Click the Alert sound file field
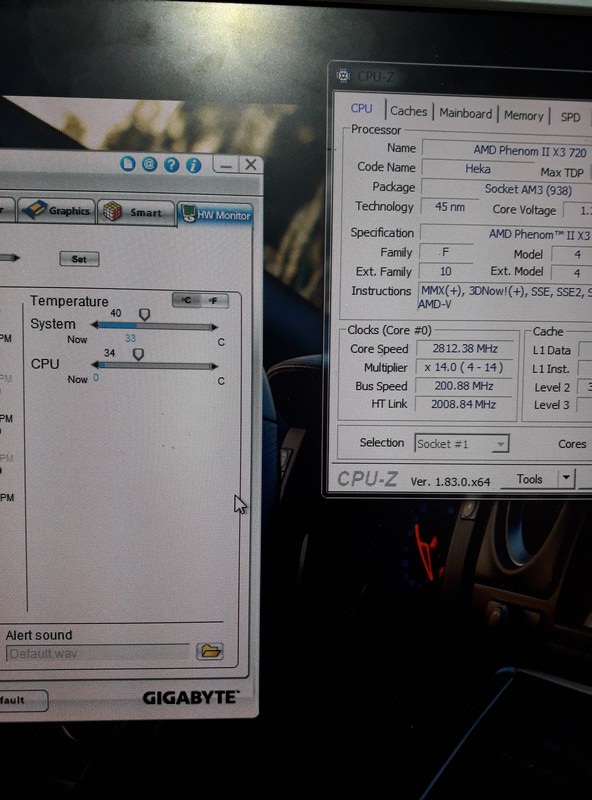Viewport: 592px width, 800px height. click(x=97, y=653)
